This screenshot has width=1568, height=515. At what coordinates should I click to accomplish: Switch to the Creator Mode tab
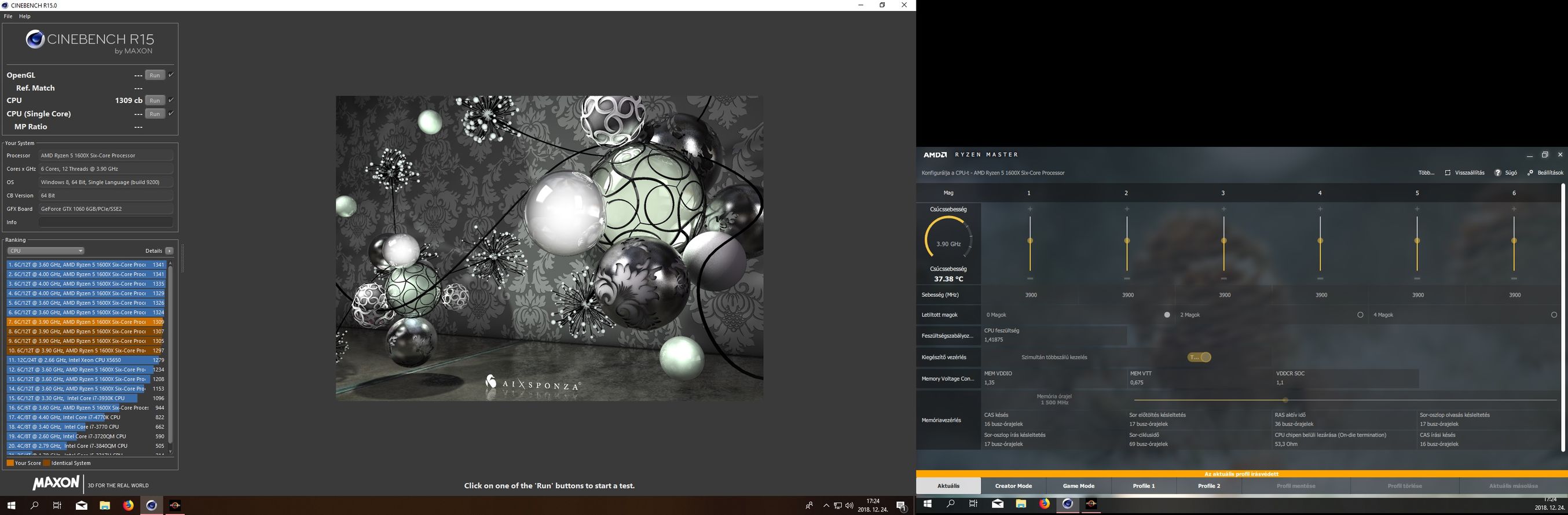click(x=1013, y=486)
